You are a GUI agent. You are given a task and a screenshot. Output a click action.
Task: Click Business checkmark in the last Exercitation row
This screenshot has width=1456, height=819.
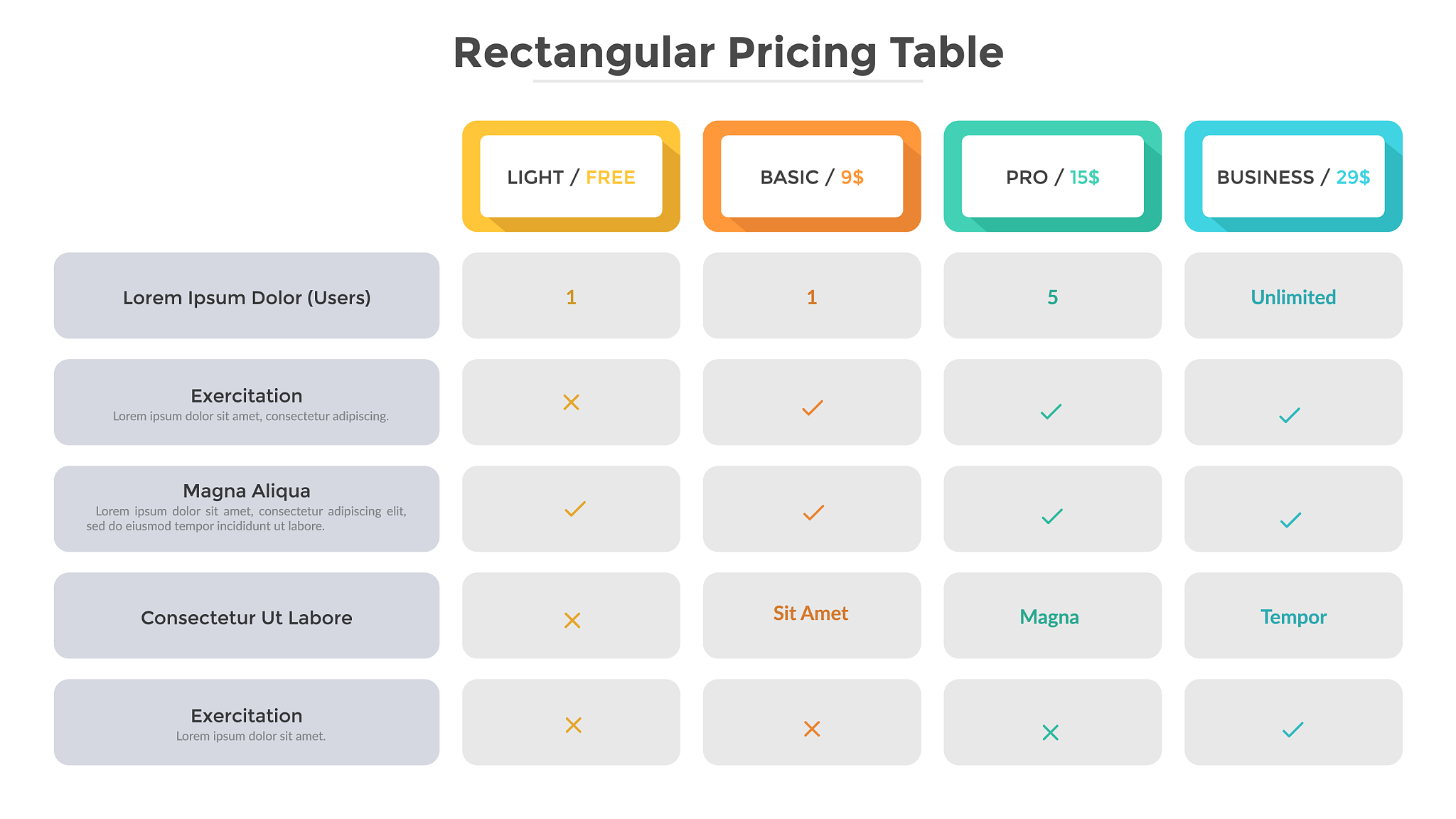tap(1292, 729)
